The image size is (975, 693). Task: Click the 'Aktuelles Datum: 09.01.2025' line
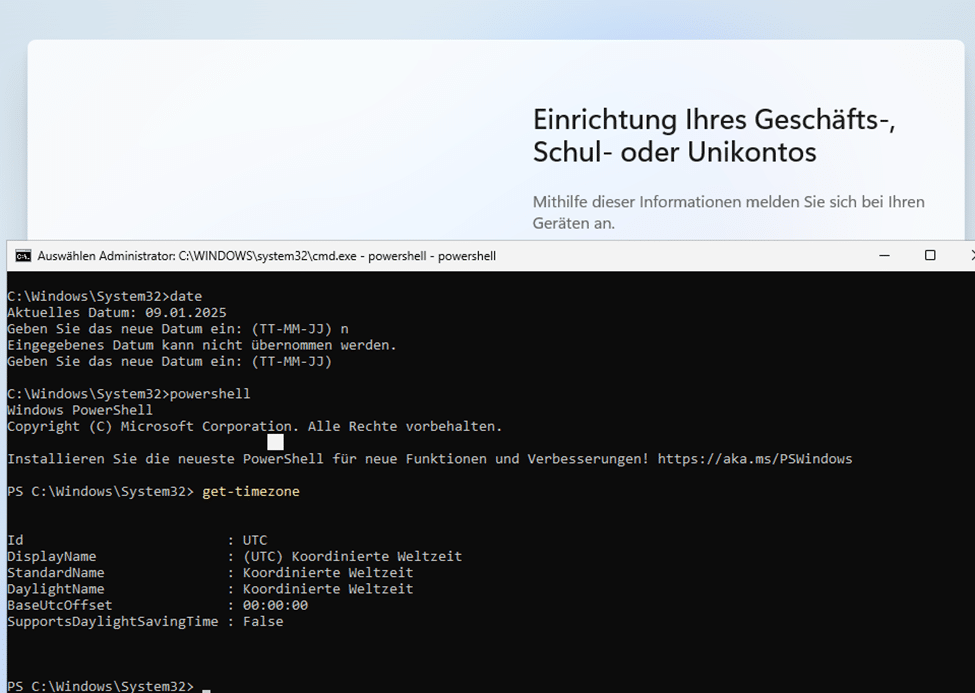tap(117, 312)
